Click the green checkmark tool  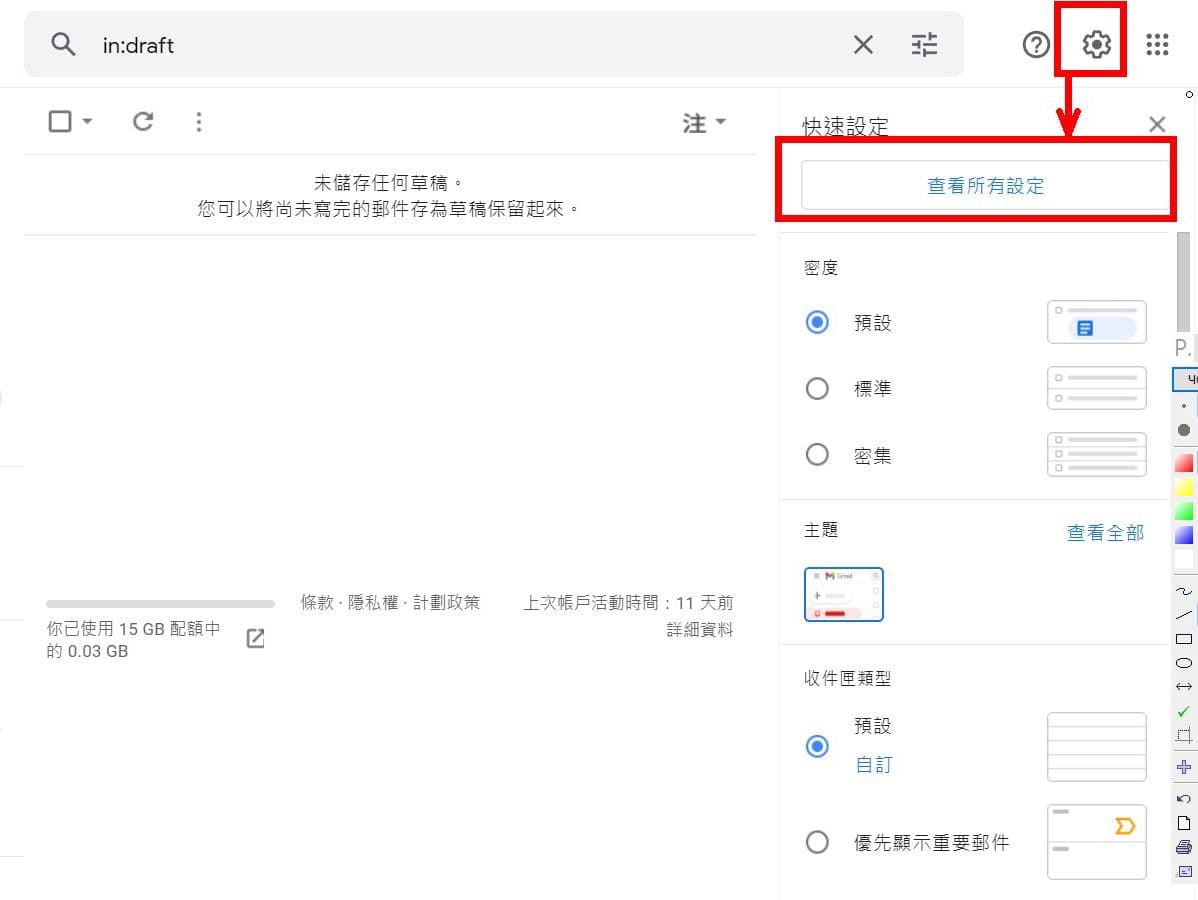pos(1183,711)
